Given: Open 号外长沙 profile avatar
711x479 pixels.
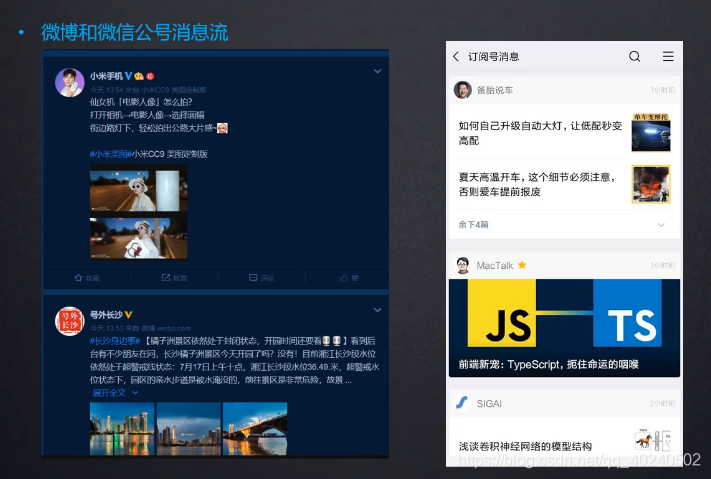Looking at the screenshot, I should pyautogui.click(x=70, y=321).
